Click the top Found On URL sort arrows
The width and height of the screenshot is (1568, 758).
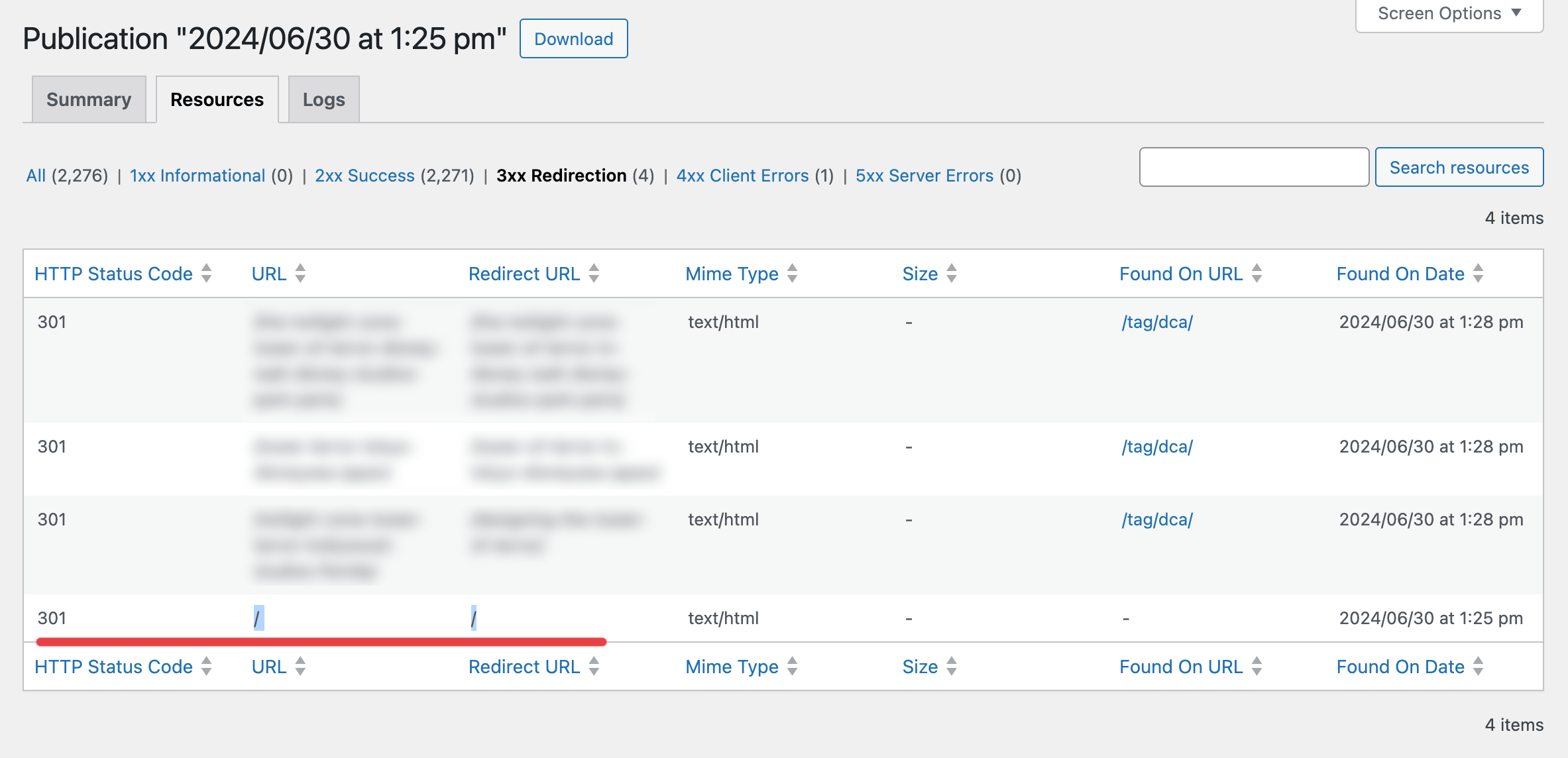click(x=1257, y=273)
